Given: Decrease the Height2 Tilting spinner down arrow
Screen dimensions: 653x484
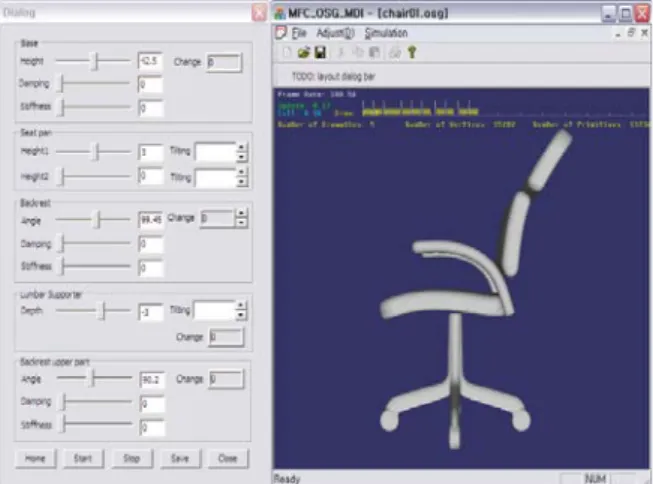Looking at the screenshot, I should 242,182.
